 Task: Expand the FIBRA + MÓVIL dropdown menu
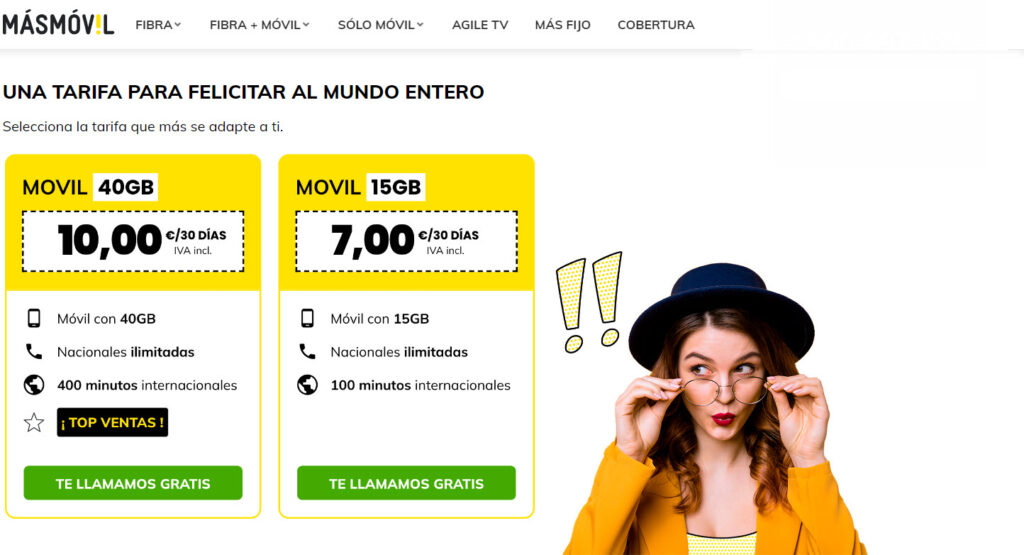259,25
